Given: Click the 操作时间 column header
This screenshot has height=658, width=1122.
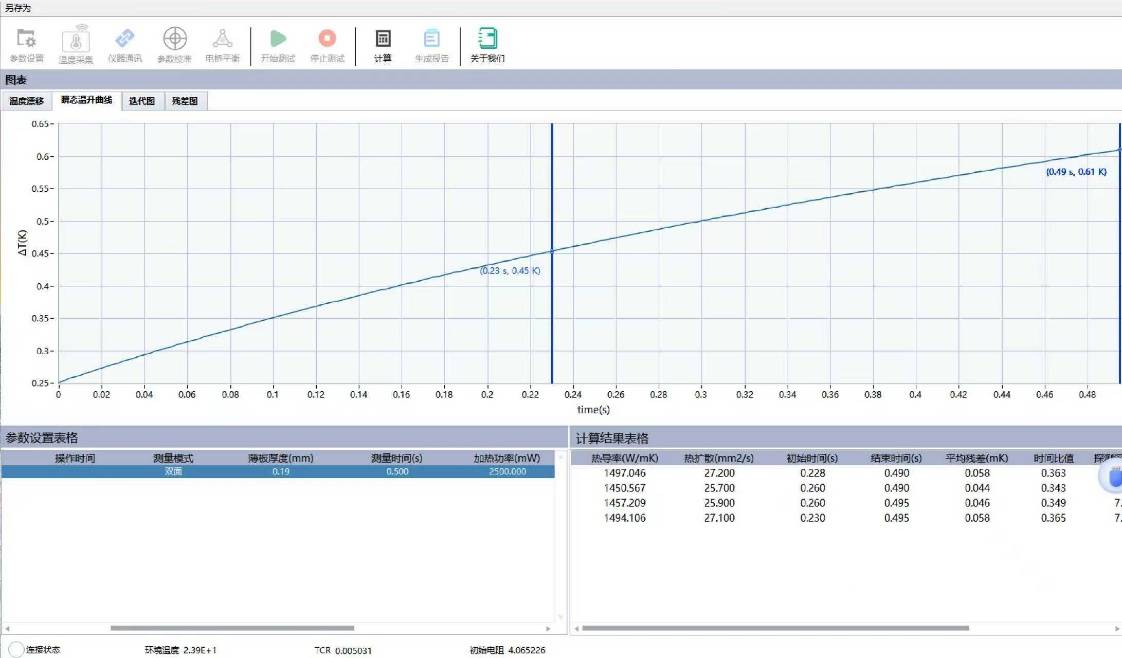Looking at the screenshot, I should point(75,458).
